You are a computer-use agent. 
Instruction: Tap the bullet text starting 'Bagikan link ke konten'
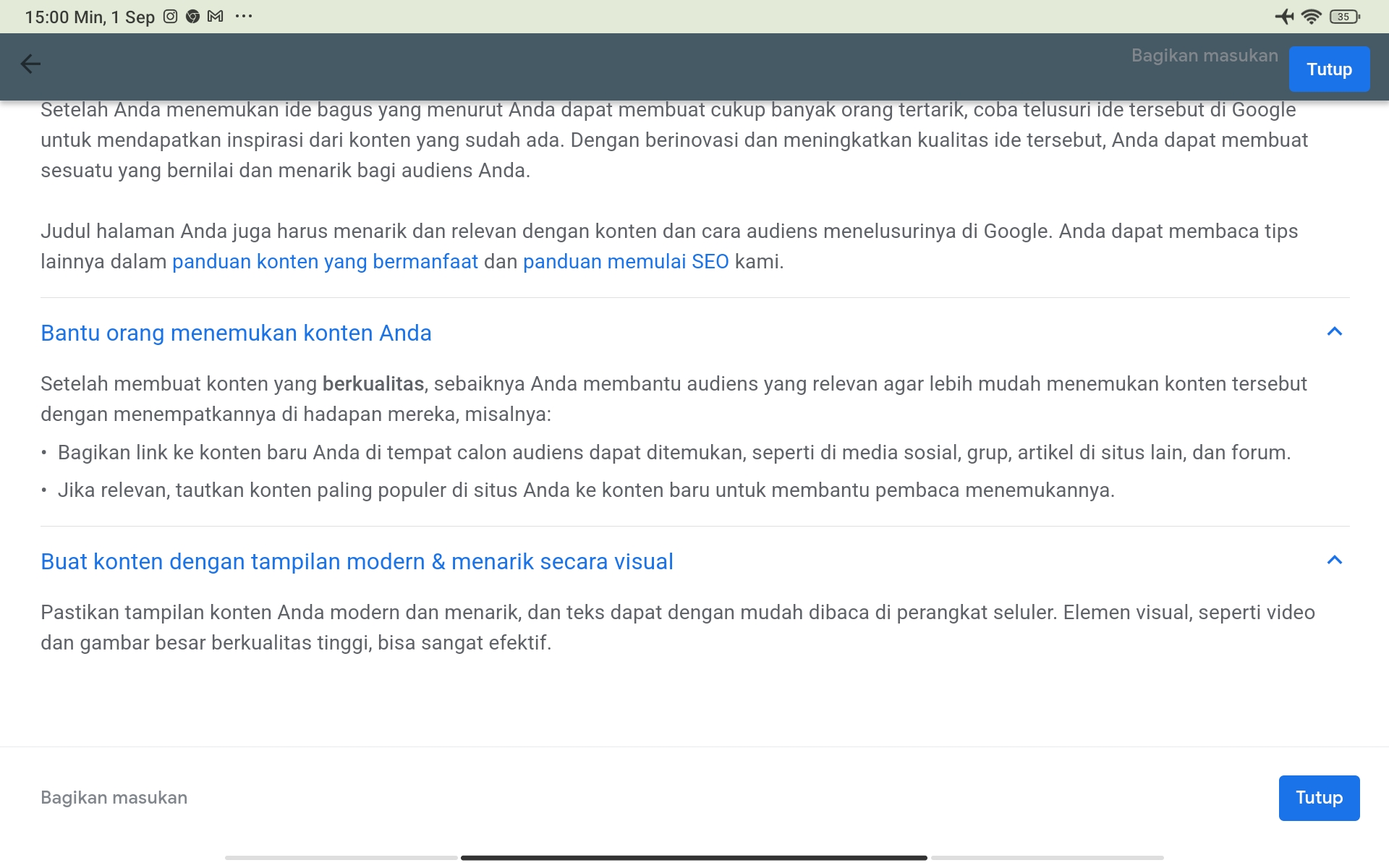pos(674,453)
